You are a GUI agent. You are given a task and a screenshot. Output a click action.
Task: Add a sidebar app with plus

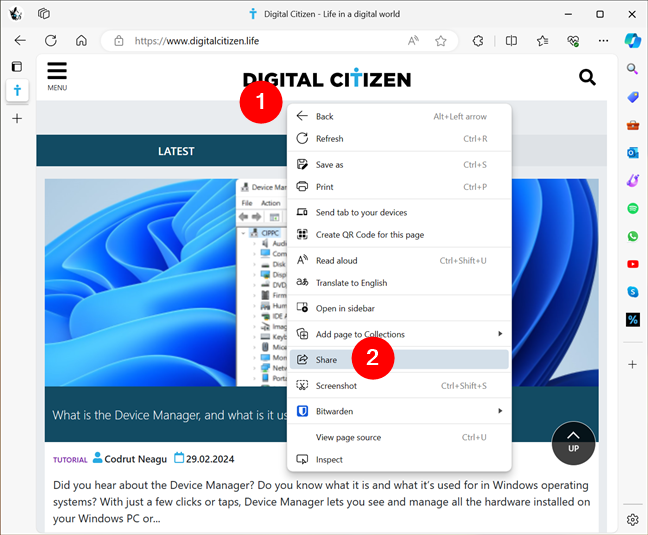click(632, 364)
